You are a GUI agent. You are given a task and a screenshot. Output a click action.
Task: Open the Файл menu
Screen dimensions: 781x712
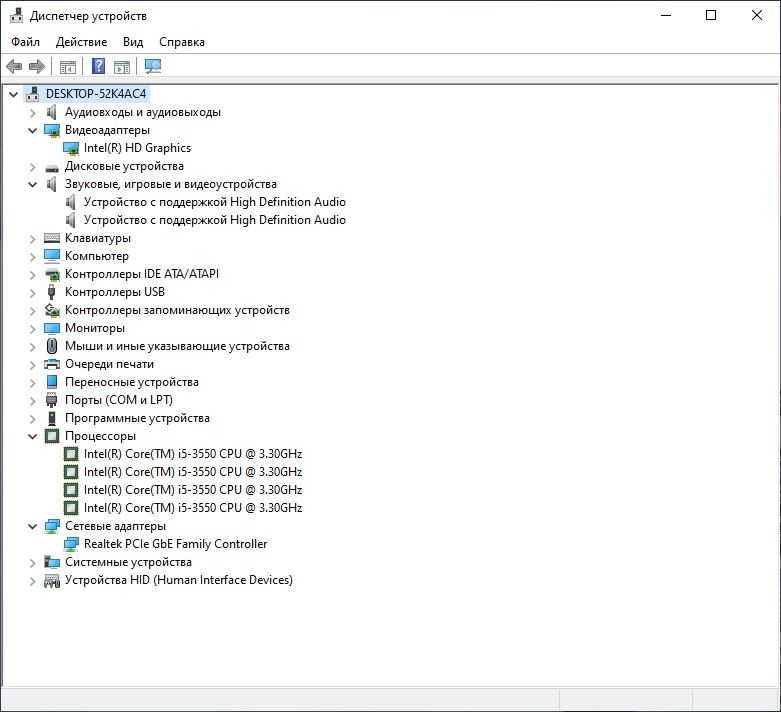click(25, 42)
